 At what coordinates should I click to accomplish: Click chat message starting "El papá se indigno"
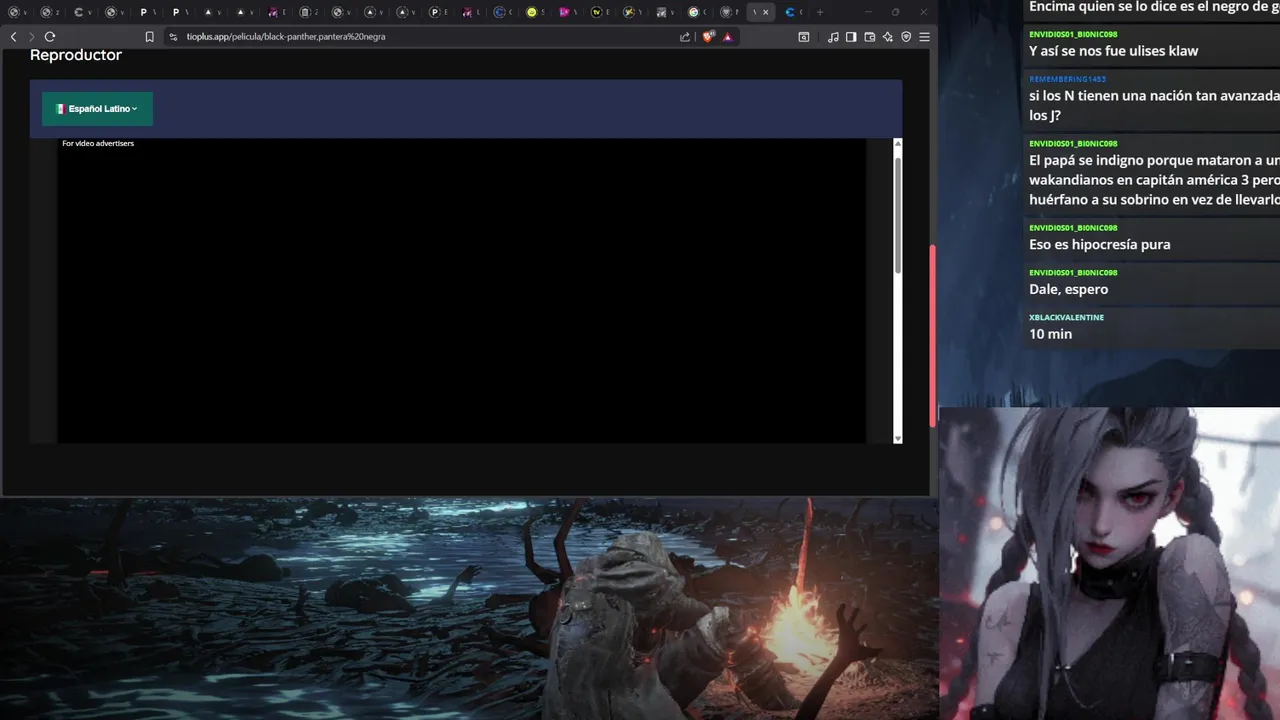[x=1154, y=180]
